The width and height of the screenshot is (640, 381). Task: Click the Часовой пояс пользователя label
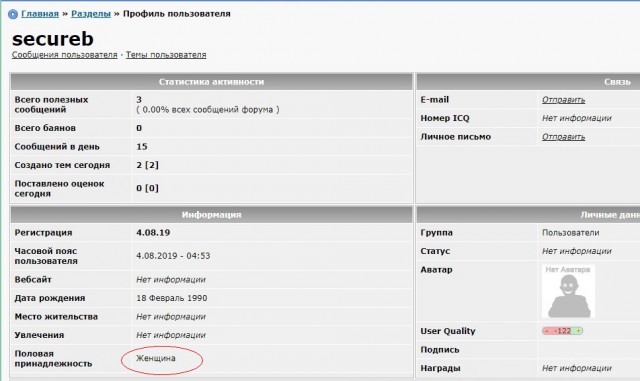pyautogui.click(x=46, y=256)
